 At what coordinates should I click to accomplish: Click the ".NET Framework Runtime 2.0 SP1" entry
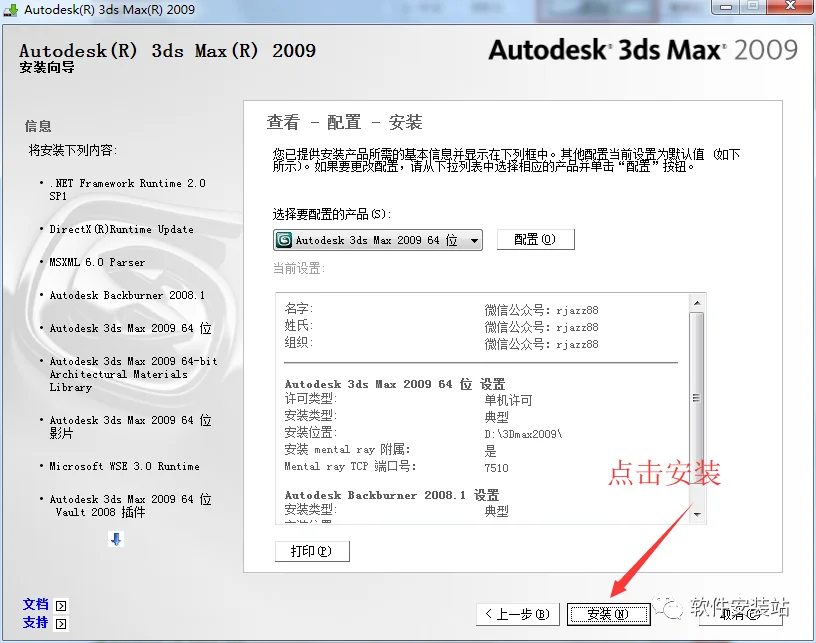[128, 189]
